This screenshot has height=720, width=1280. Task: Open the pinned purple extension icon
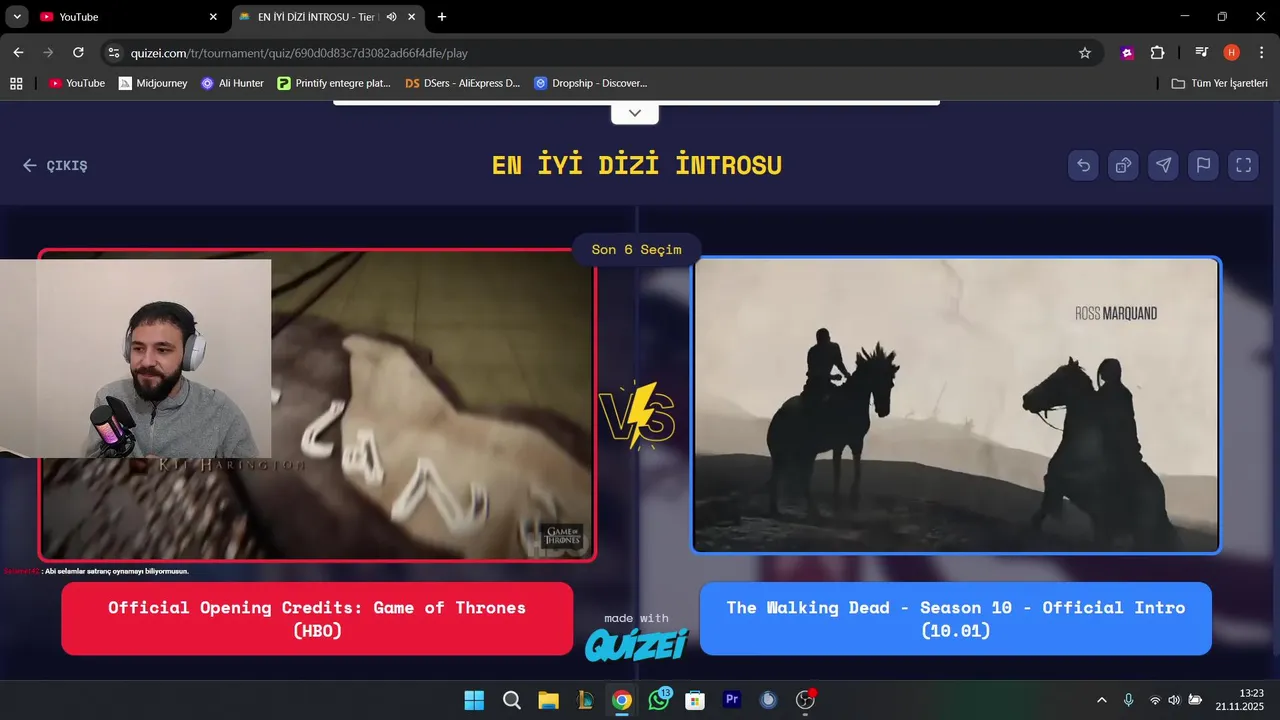pyautogui.click(x=1127, y=53)
